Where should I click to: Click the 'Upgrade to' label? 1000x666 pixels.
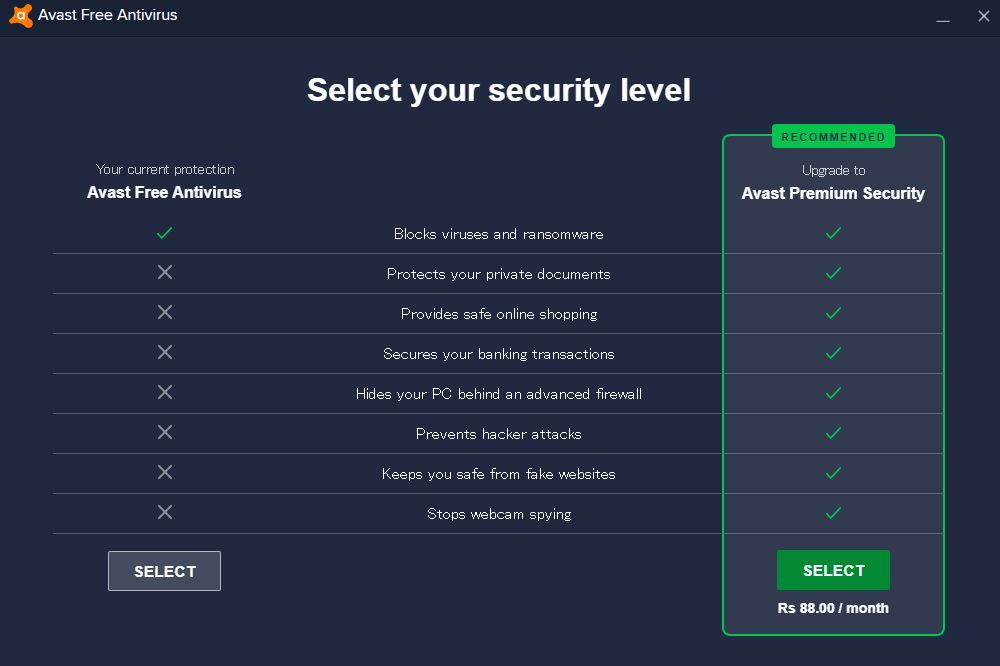click(x=834, y=170)
